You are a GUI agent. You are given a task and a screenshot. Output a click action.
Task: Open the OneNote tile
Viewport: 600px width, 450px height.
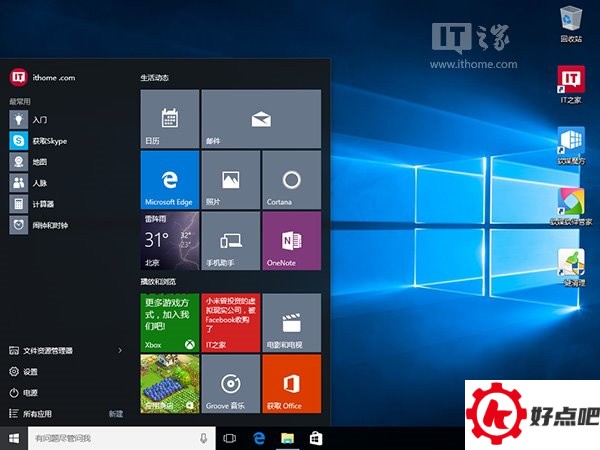pos(291,241)
